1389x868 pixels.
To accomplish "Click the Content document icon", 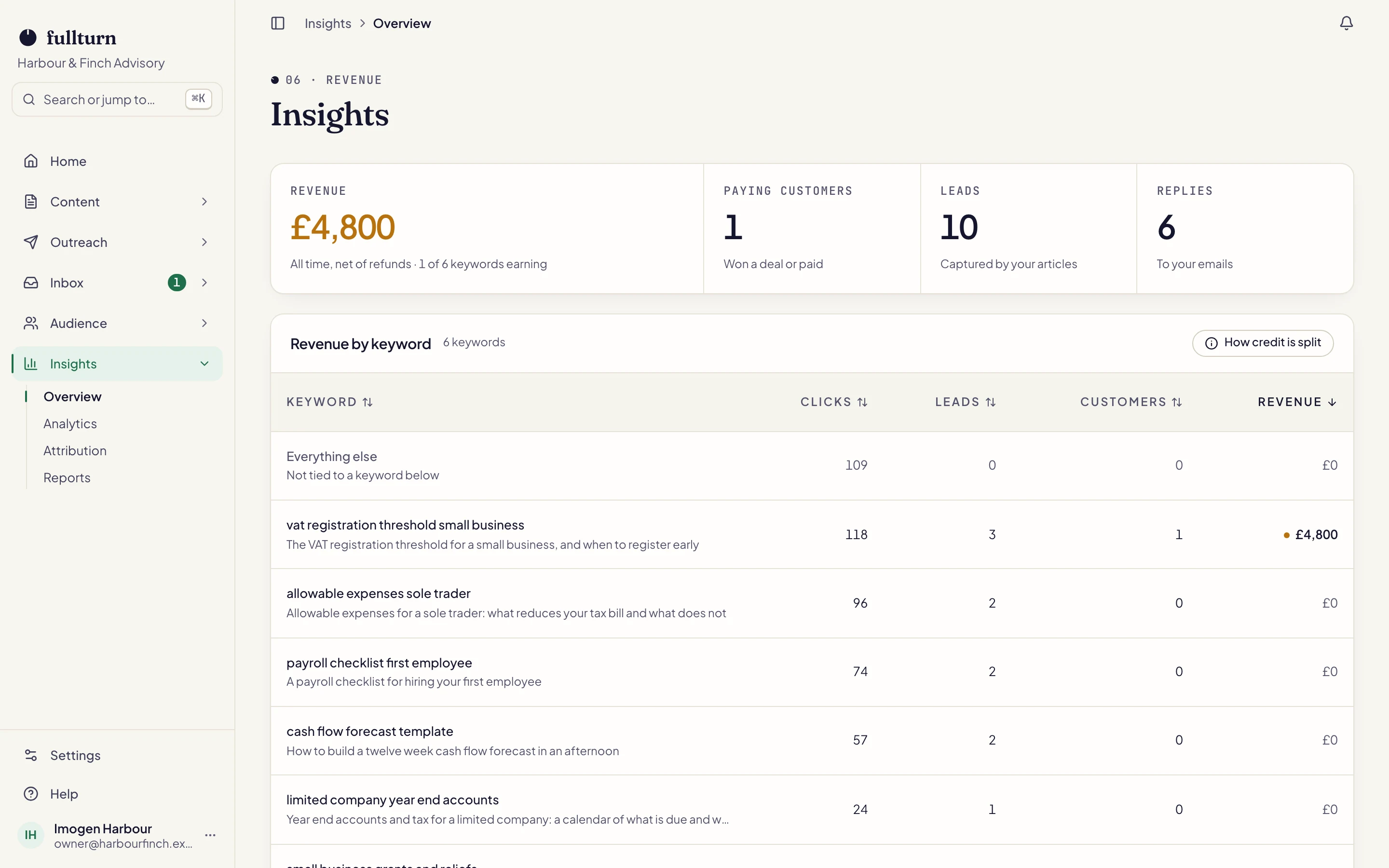I will tap(31, 202).
